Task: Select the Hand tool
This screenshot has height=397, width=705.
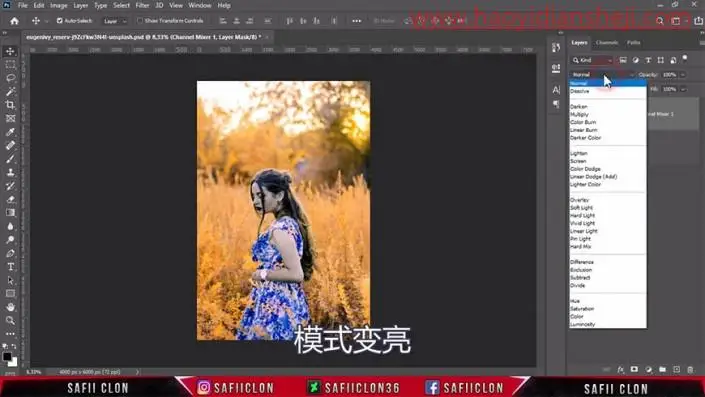Action: [10, 308]
